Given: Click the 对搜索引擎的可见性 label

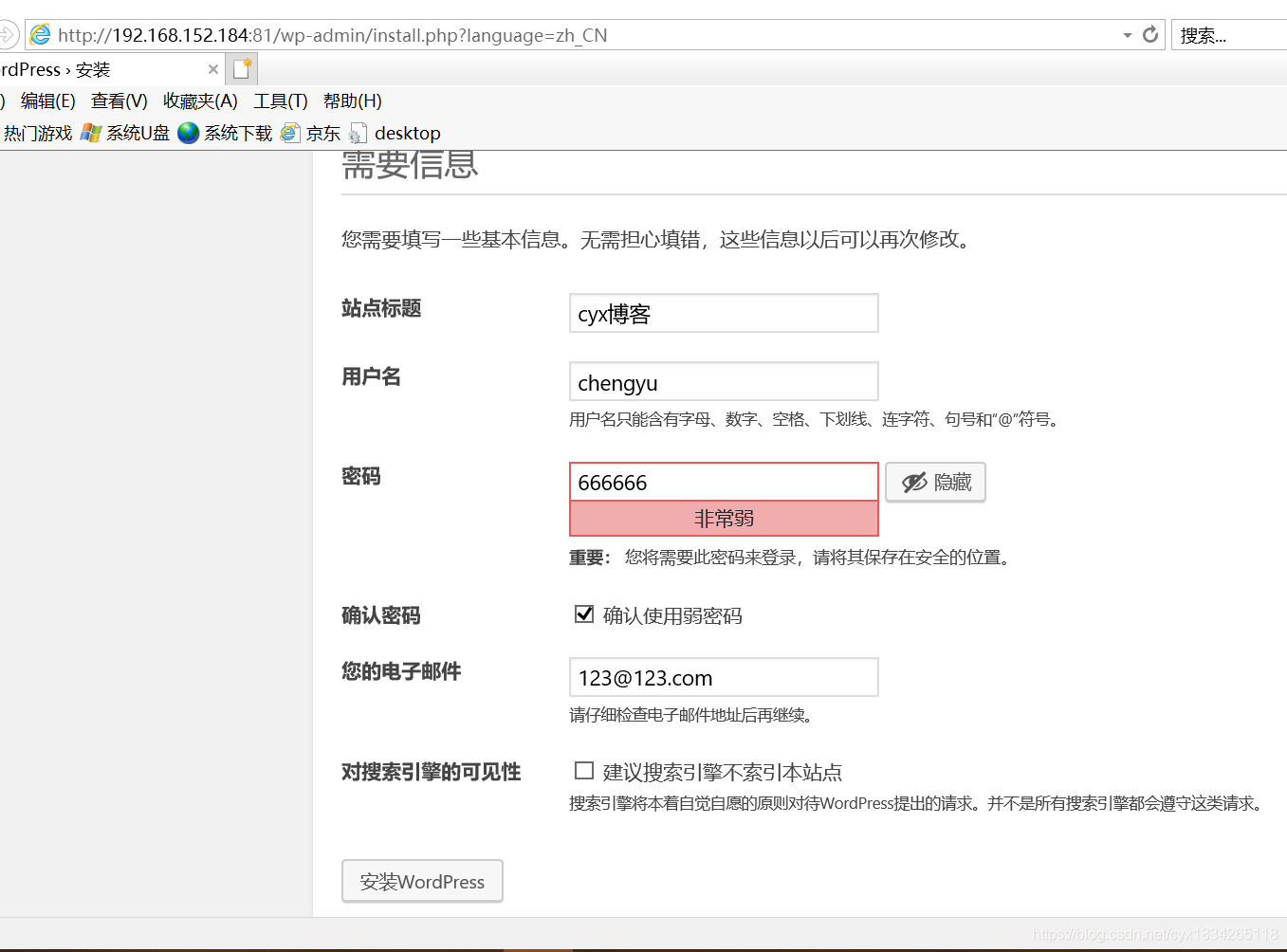Looking at the screenshot, I should pos(432,772).
